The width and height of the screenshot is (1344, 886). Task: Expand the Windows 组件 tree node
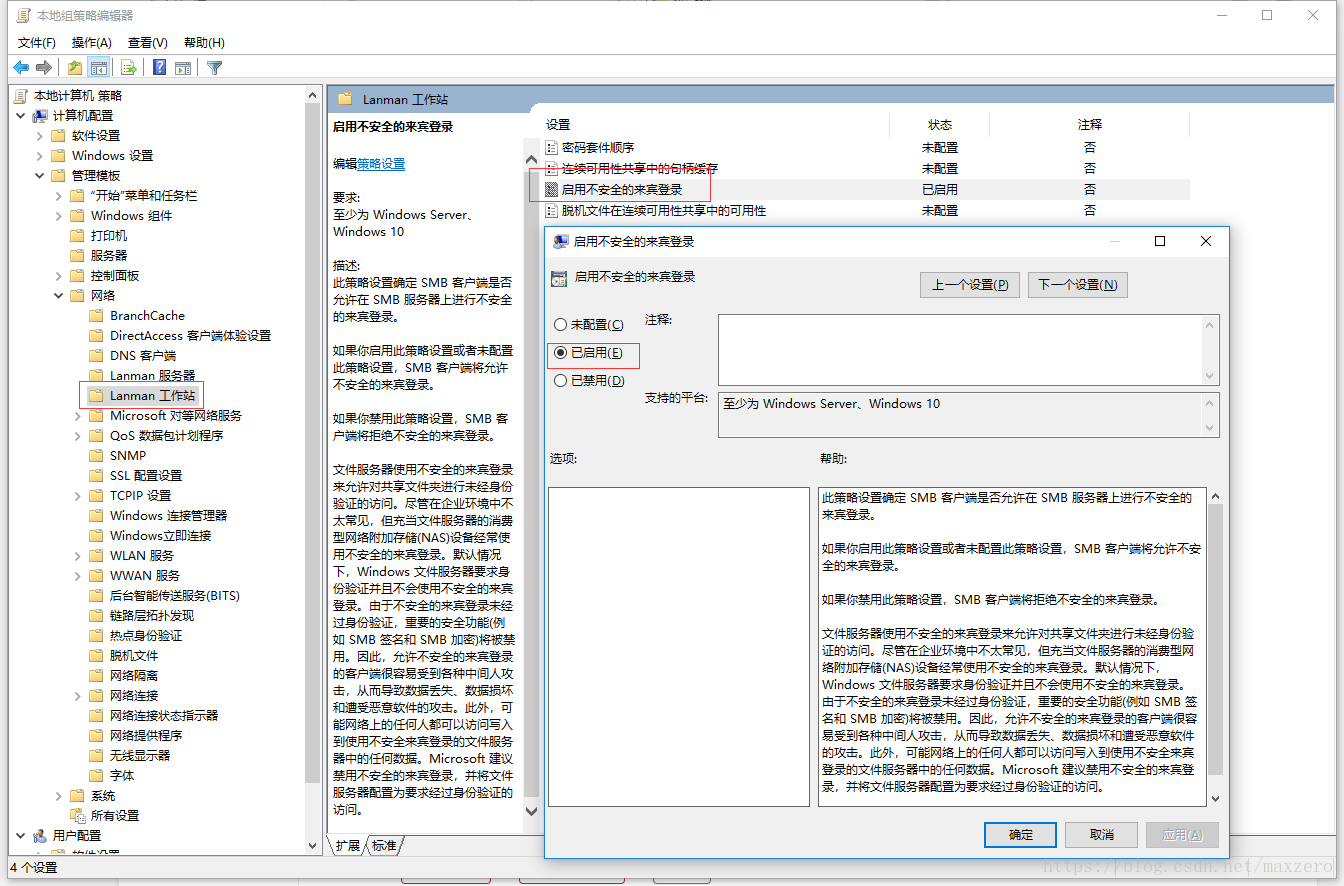pos(59,215)
